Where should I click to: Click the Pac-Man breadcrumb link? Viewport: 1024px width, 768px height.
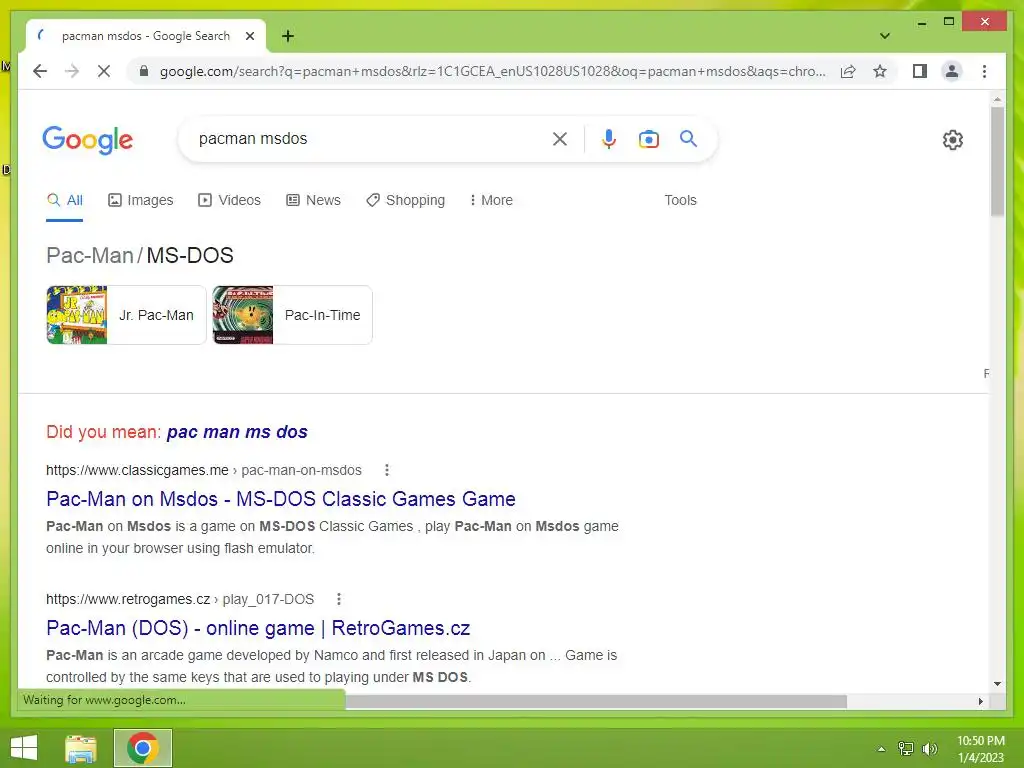[x=90, y=255]
